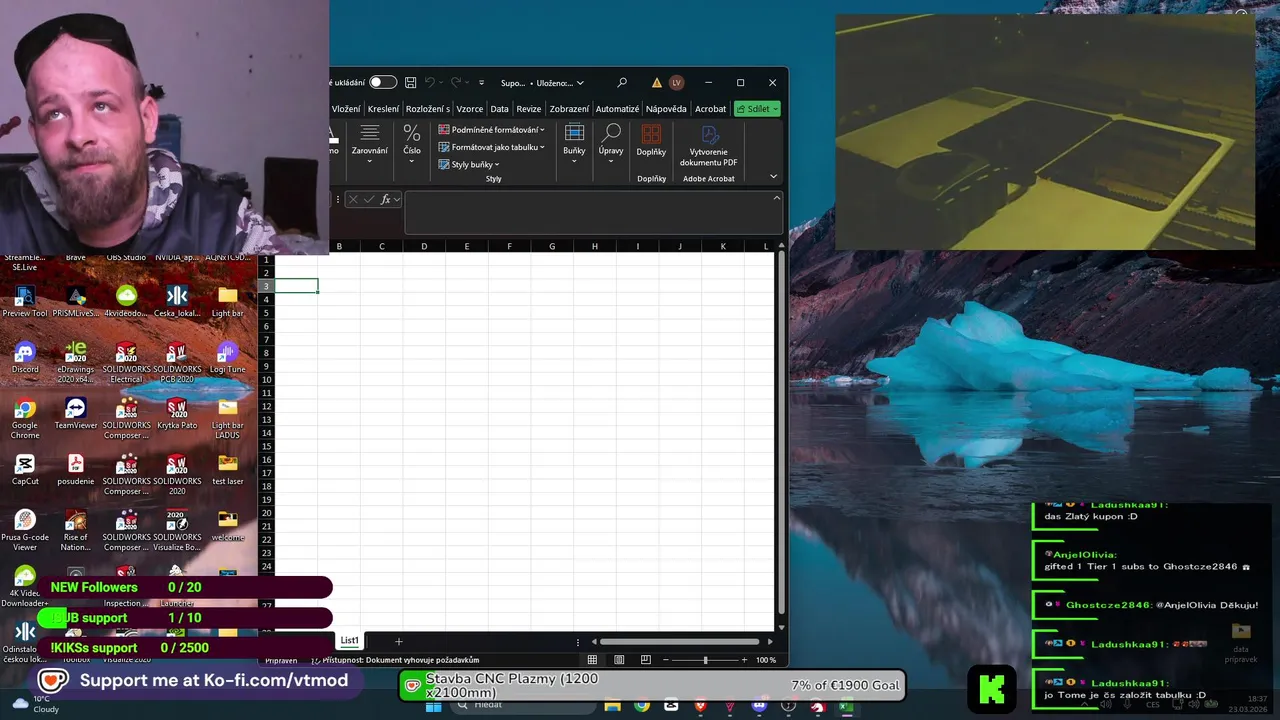The image size is (1280, 720).
Task: Select the List1 sheet tab
Action: (349, 641)
